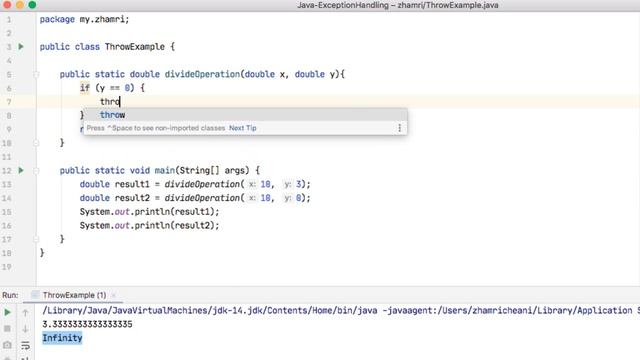The image size is (640, 360).
Task: Click the Run: panel label
Action: click(x=10, y=295)
